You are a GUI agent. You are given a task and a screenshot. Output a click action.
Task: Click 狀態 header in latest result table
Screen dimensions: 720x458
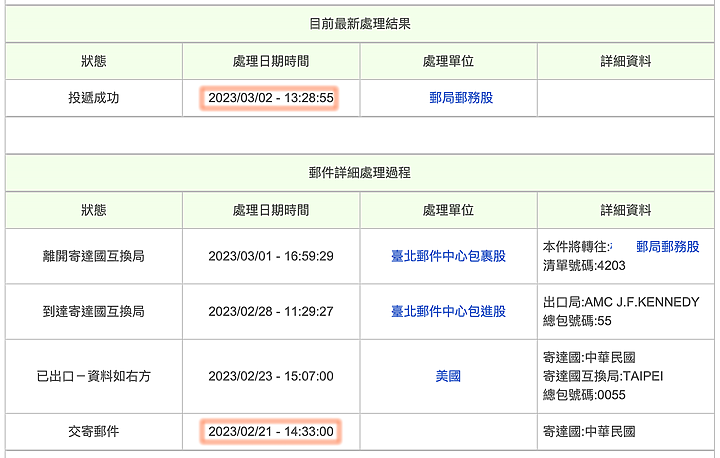[x=94, y=61]
